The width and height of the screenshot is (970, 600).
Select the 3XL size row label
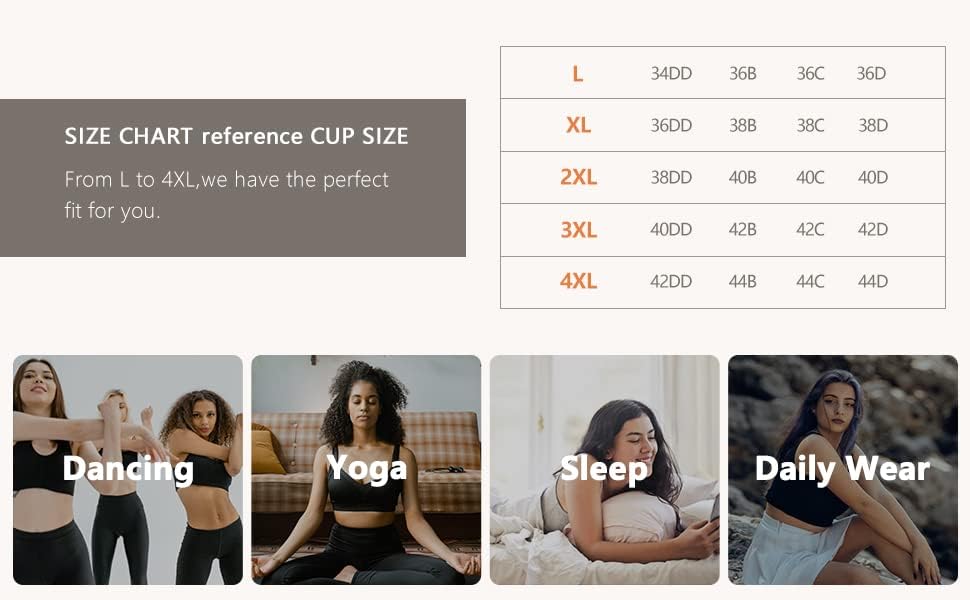click(x=578, y=229)
